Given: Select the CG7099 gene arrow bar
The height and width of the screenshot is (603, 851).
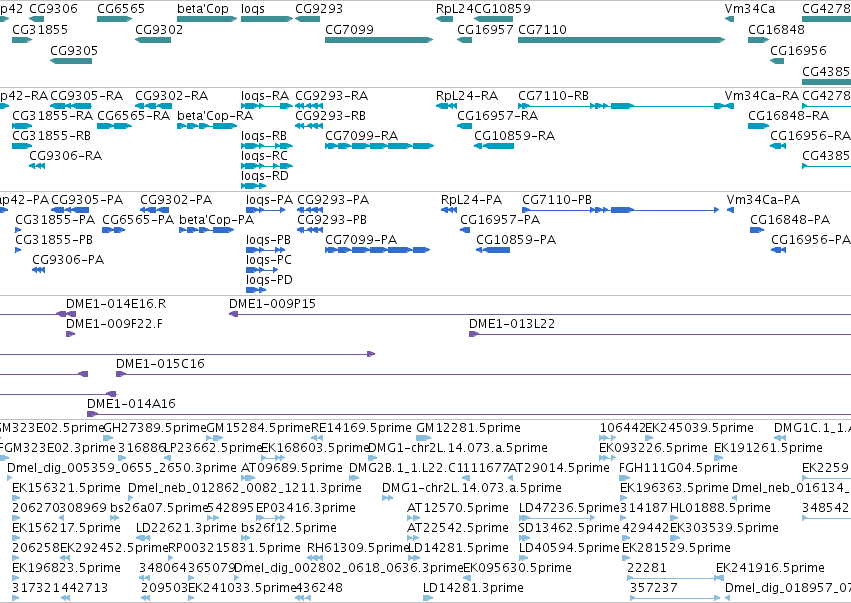Looking at the screenshot, I should click(x=379, y=40).
